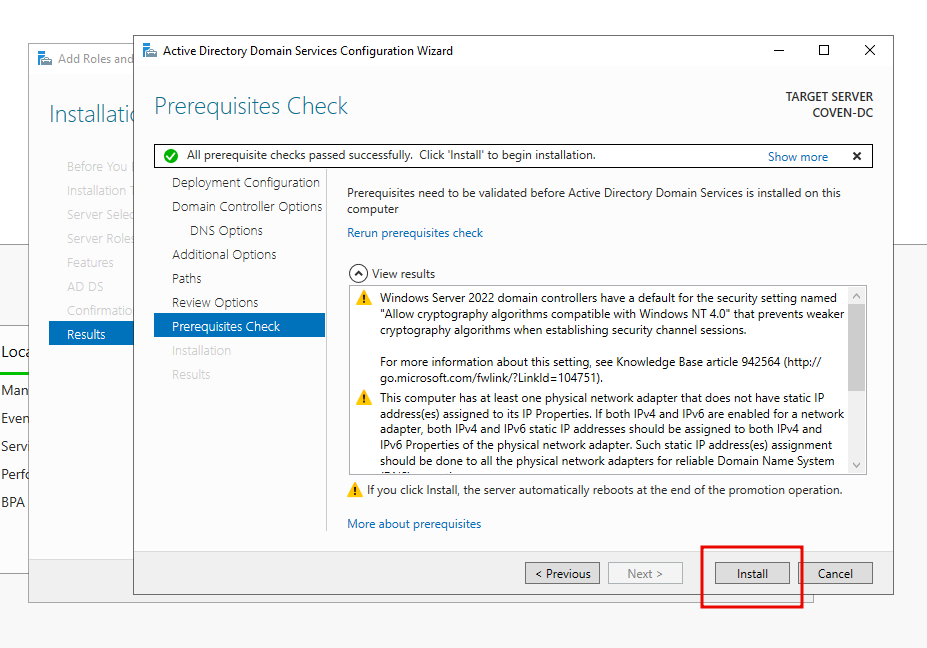The width and height of the screenshot is (927, 648).
Task: Open Show more notification details
Action: tap(798, 157)
